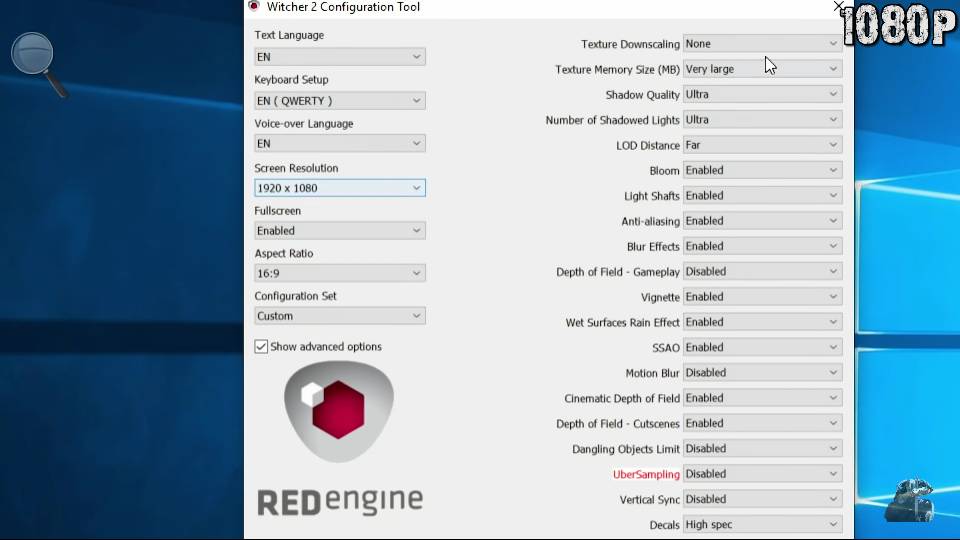Click the Keyboard Setup label
Screen dimensions: 960x540
(x=291, y=80)
